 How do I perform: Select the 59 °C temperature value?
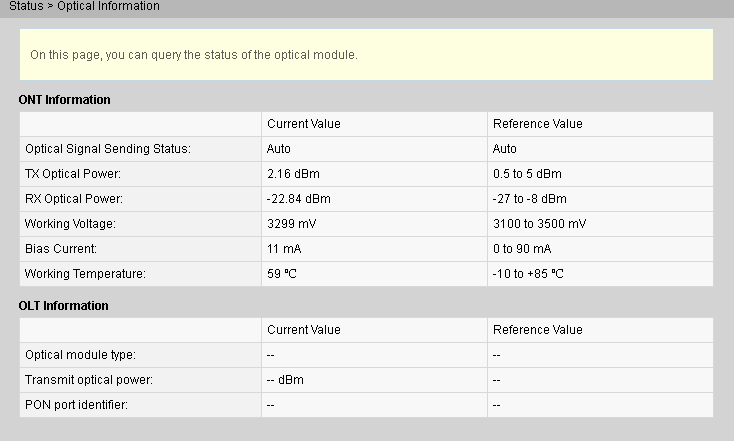pos(282,274)
